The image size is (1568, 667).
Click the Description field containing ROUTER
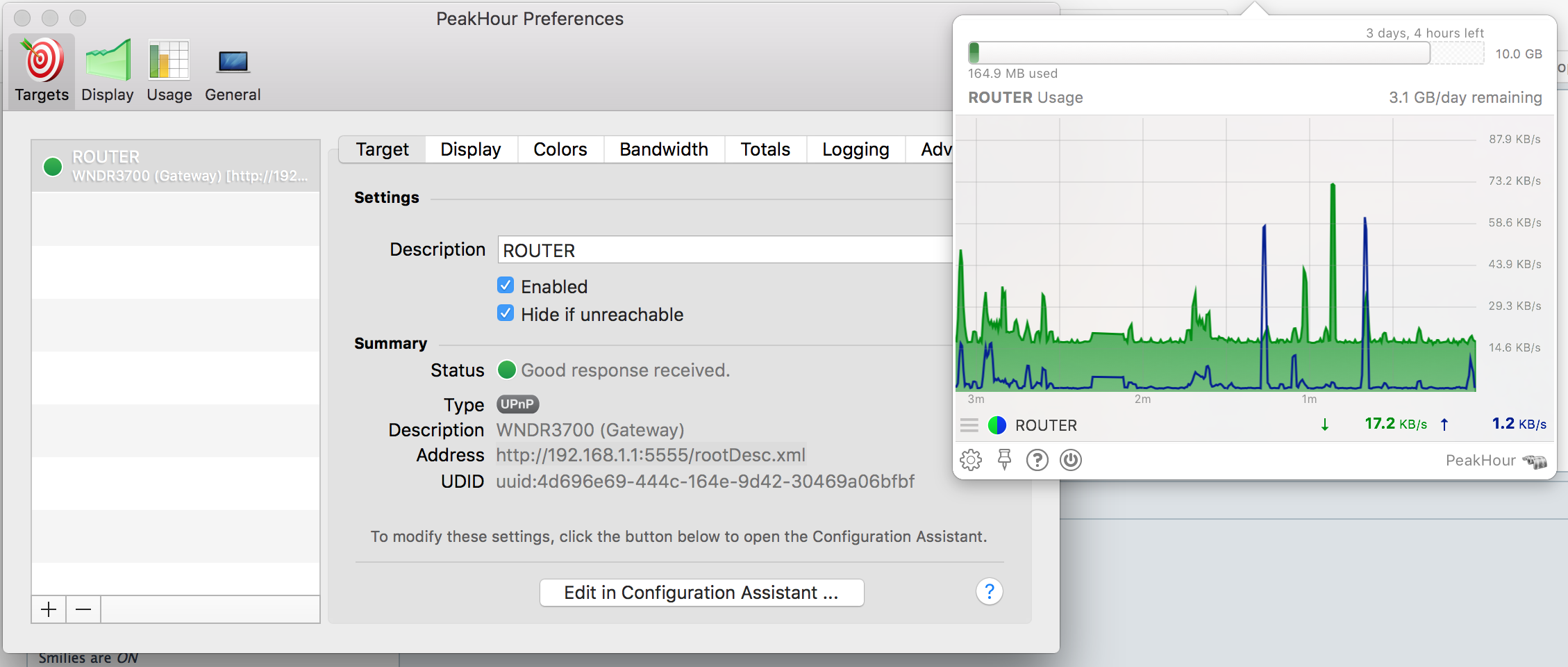click(724, 250)
